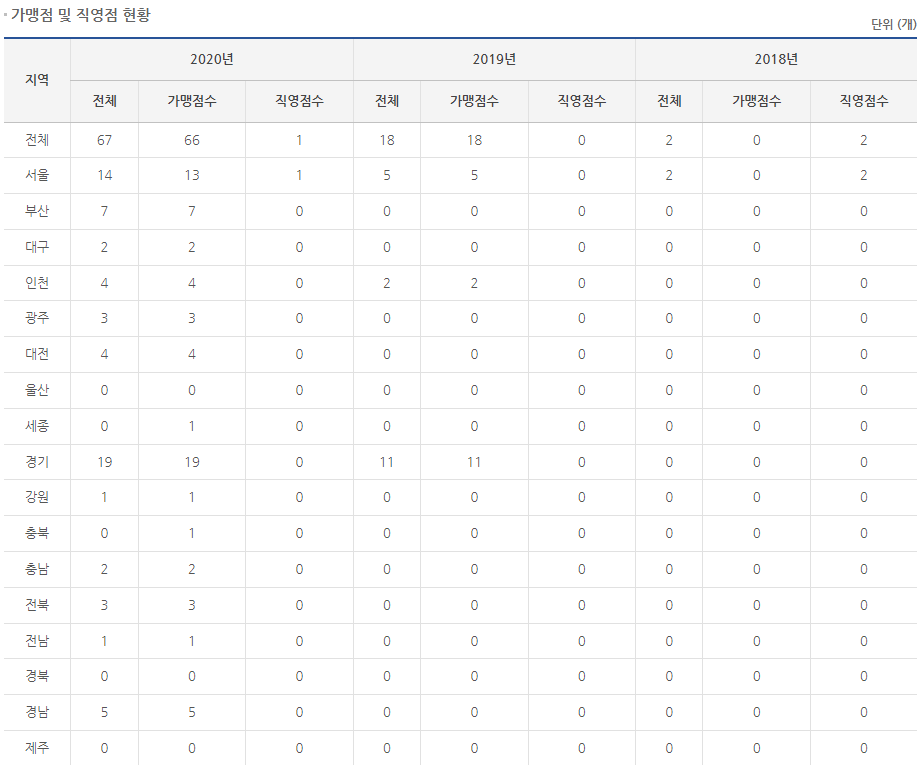Click 2020 가맹점수 value 4 in 대전 row

(192, 354)
